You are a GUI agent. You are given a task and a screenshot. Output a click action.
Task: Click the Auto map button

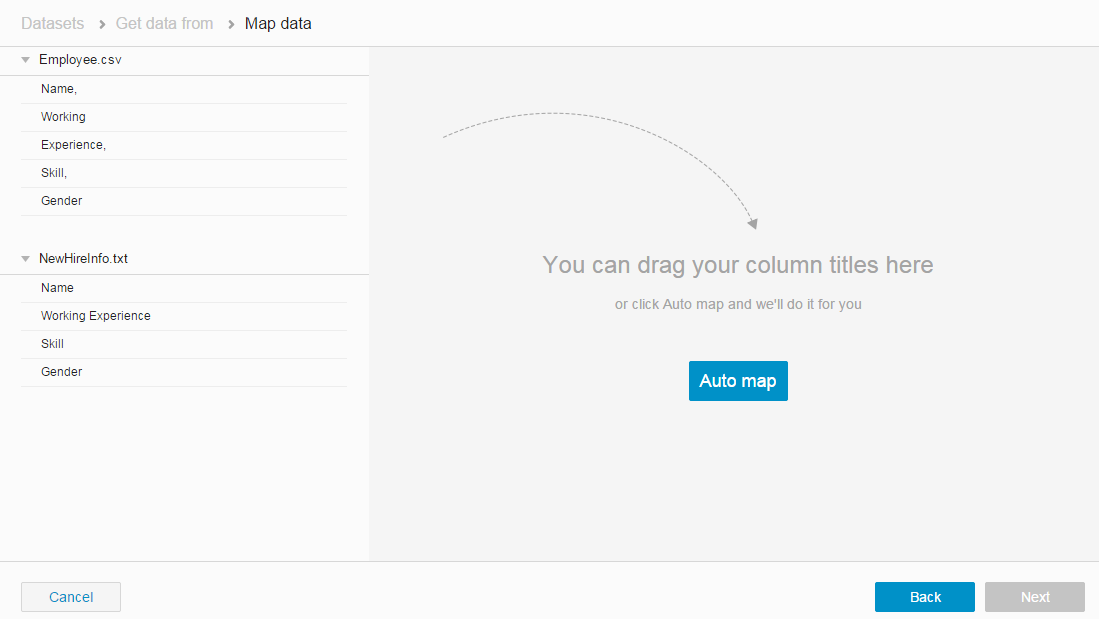[738, 381]
